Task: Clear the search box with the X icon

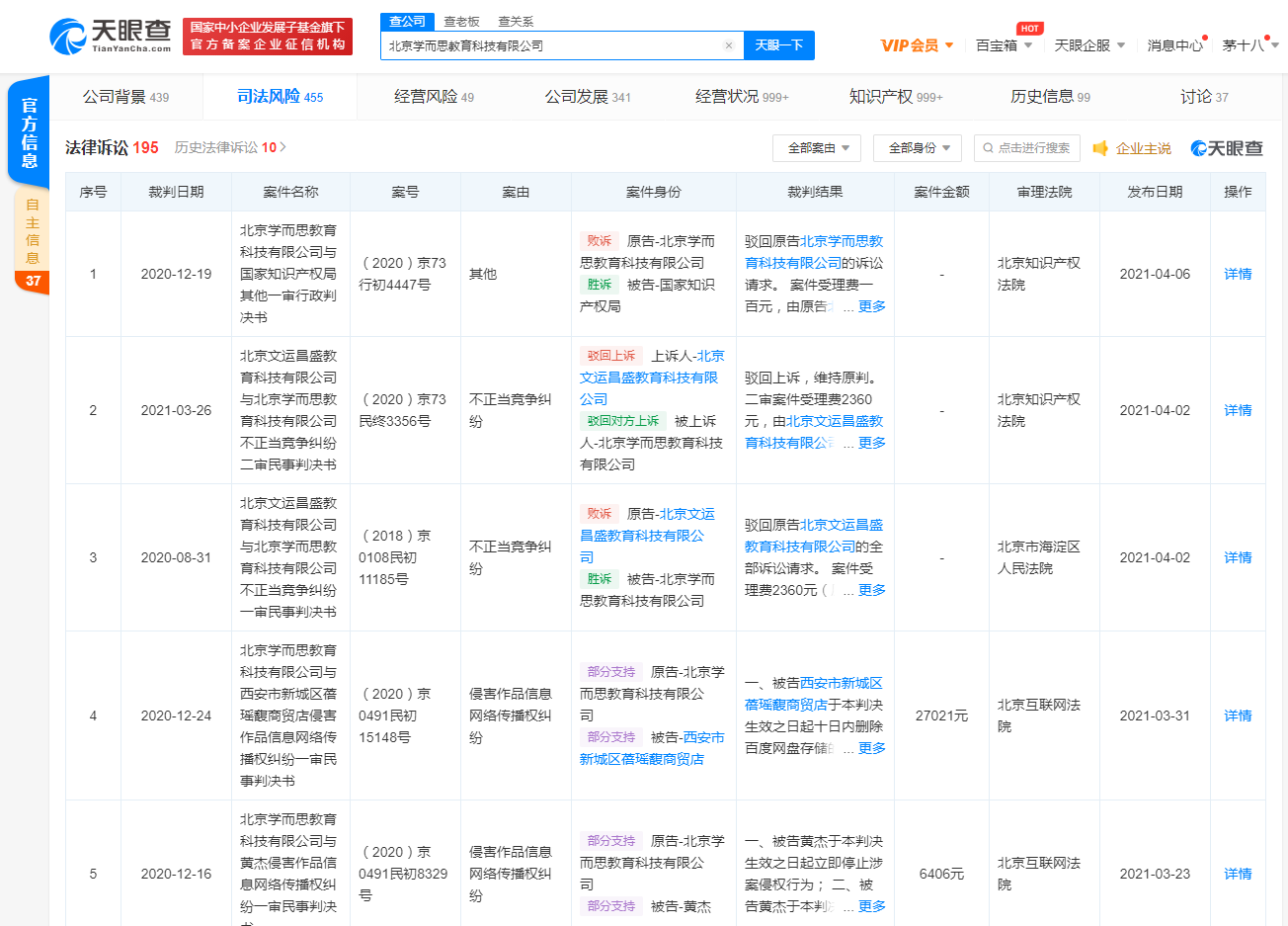Action: (729, 45)
